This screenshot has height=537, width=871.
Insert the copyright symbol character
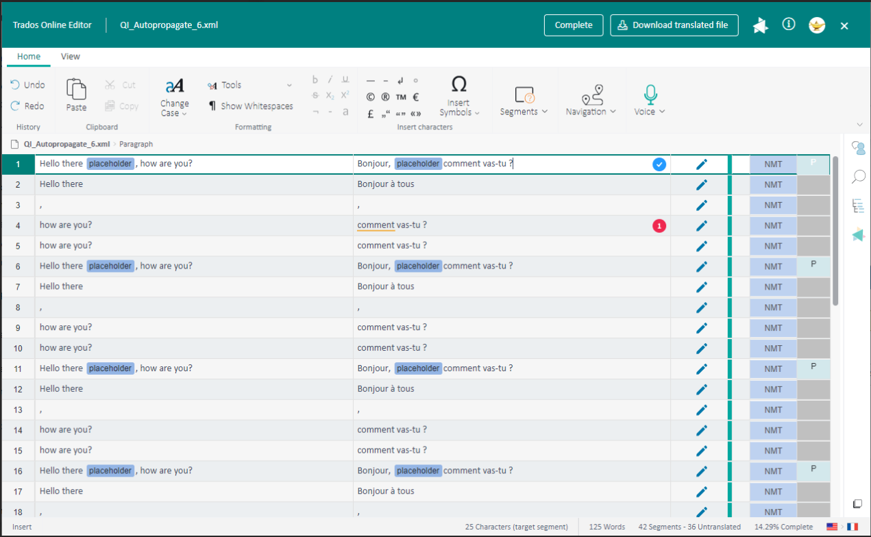tap(370, 97)
